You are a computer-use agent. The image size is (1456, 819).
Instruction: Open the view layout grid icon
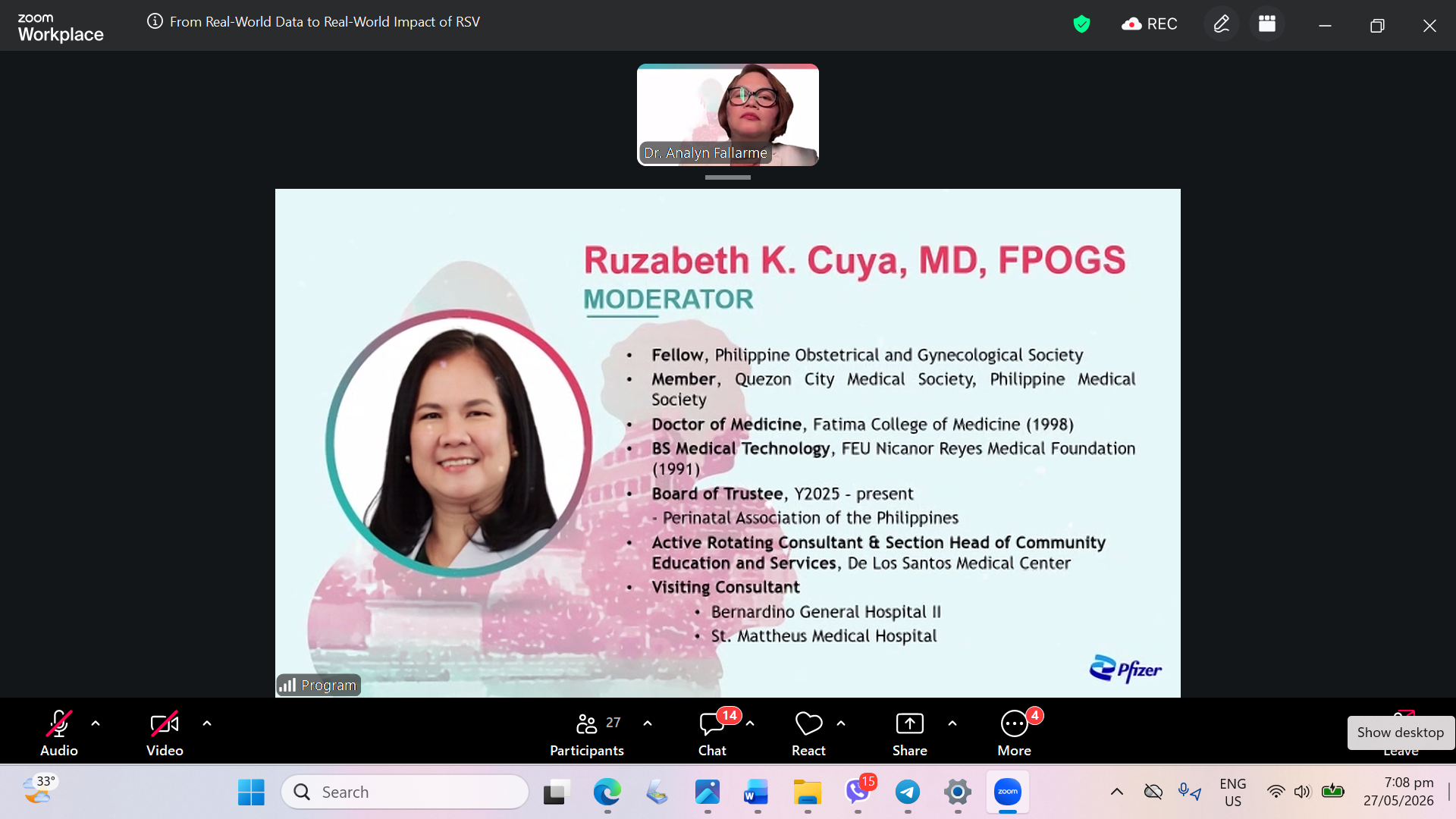point(1266,24)
